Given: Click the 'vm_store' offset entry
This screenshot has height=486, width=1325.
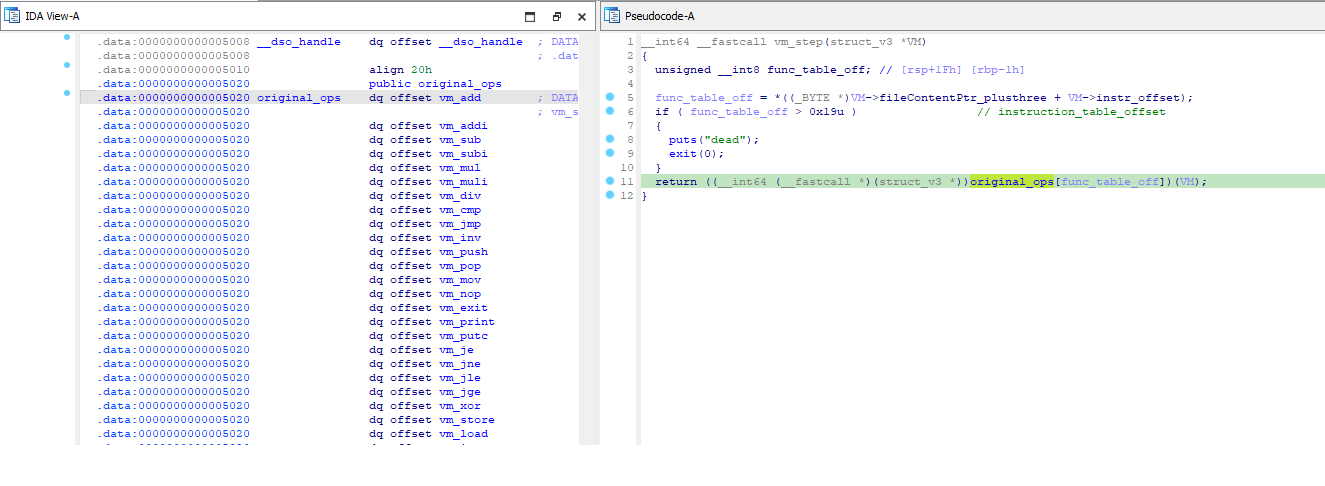Looking at the screenshot, I should tap(467, 420).
